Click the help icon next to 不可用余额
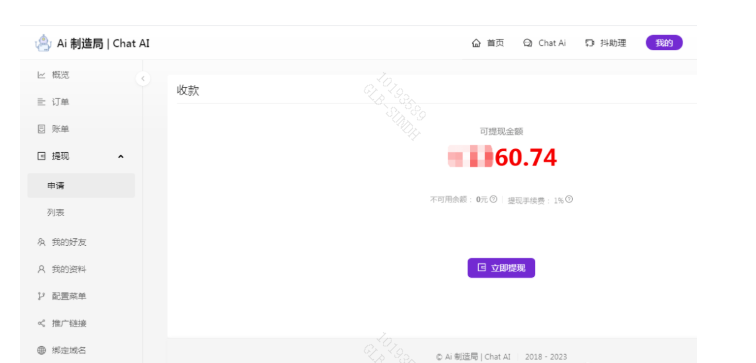Image resolution: width=756 pixels, height=363 pixels. (493, 199)
